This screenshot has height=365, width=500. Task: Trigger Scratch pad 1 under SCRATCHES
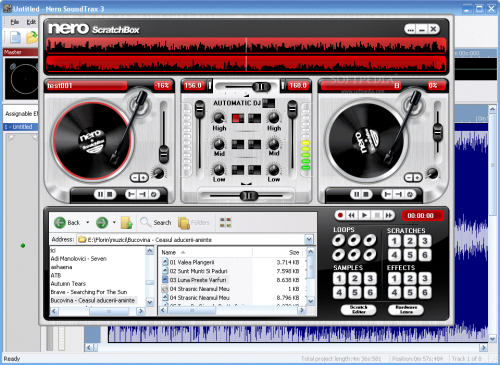tap(394, 241)
